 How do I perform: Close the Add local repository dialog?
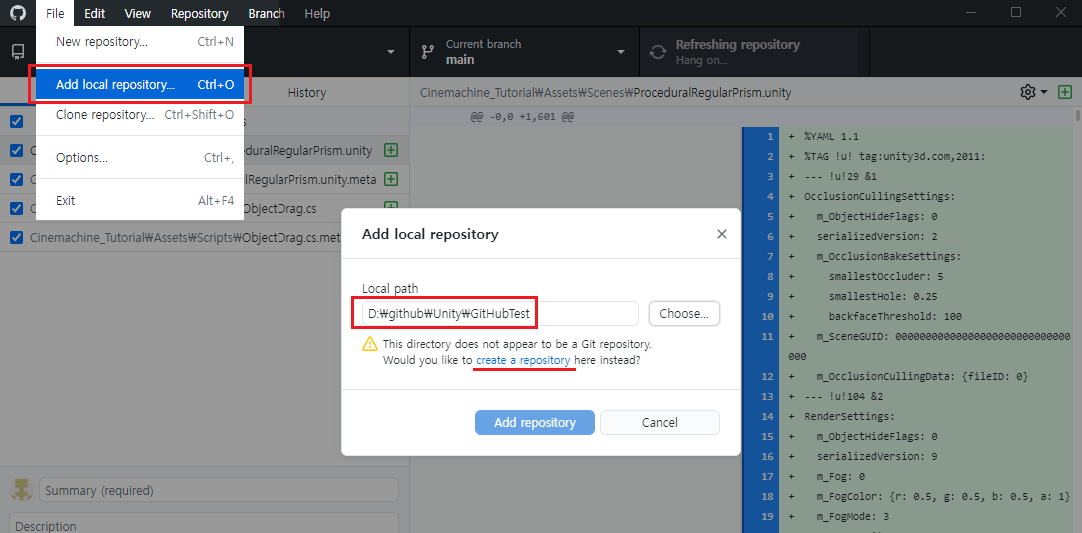tap(722, 234)
